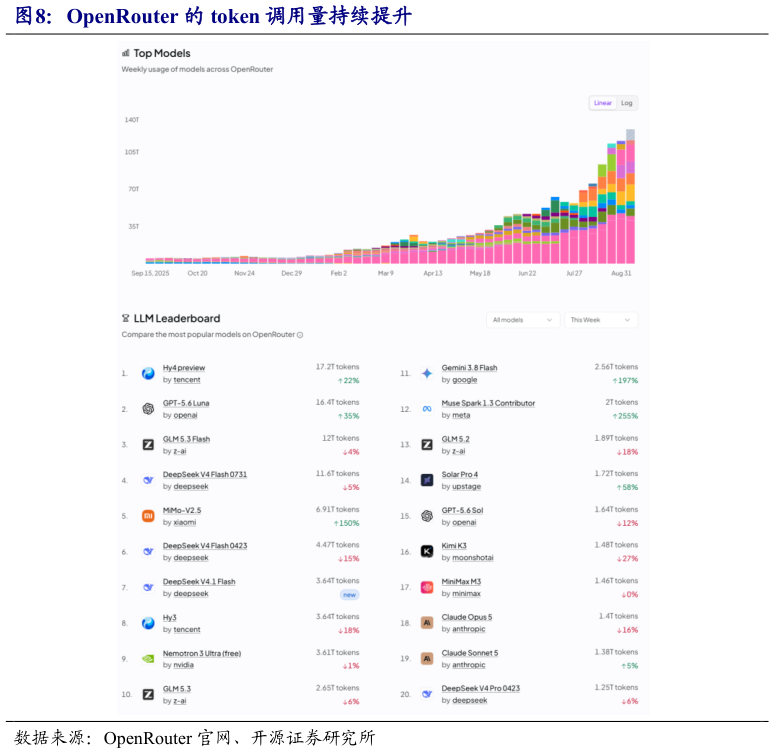Viewport: 774px width, 753px height.
Task: Click the MiMo-V2.5 Xiaomi logo
Action: coord(148,516)
